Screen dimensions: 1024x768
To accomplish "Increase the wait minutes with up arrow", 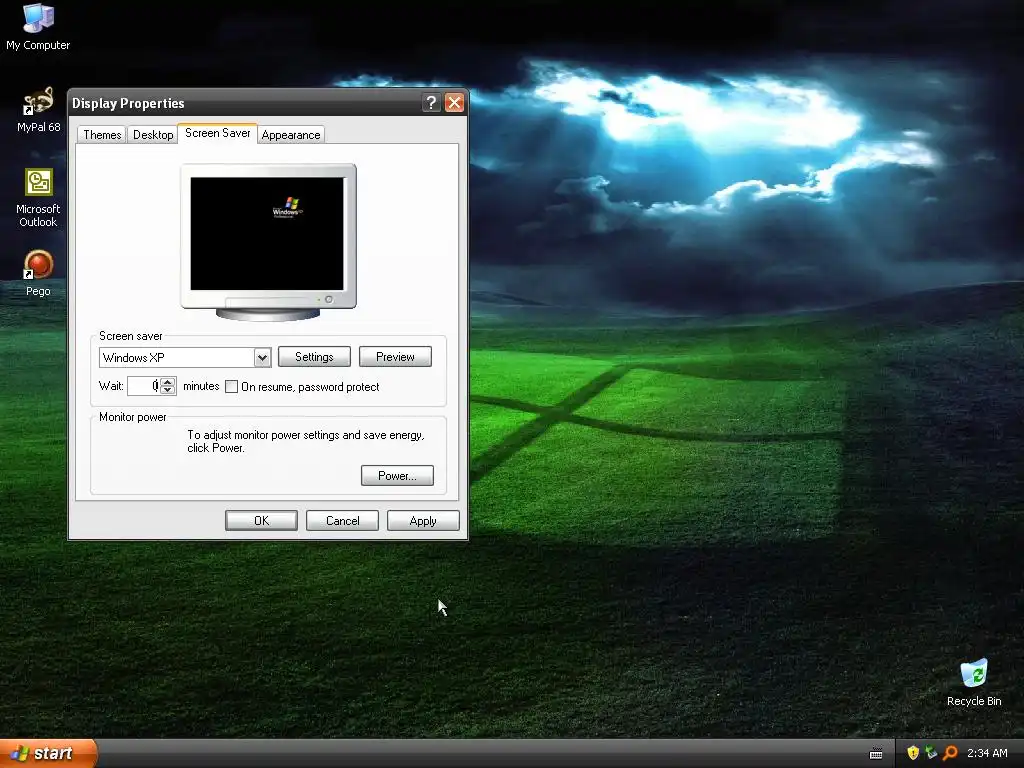I will click(168, 381).
